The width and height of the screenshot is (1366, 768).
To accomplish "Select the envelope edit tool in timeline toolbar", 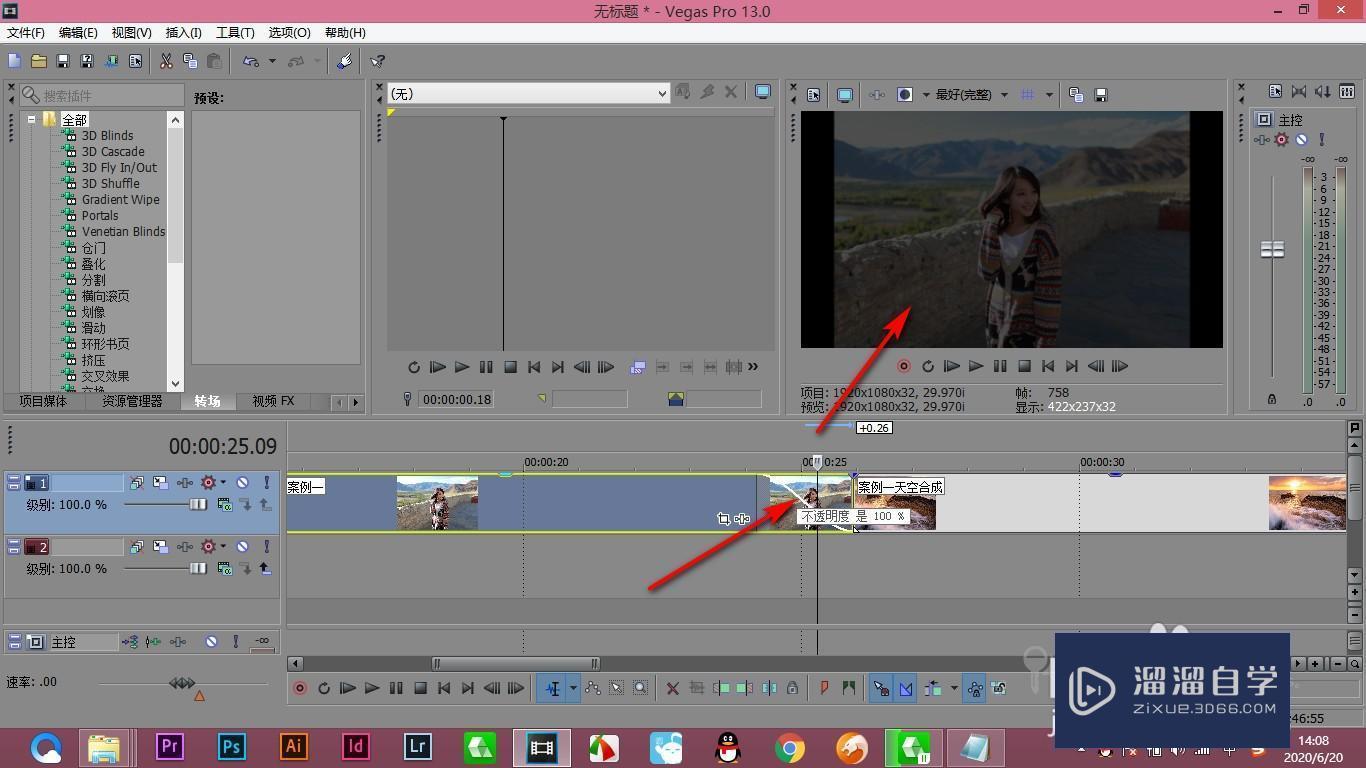I will point(593,688).
